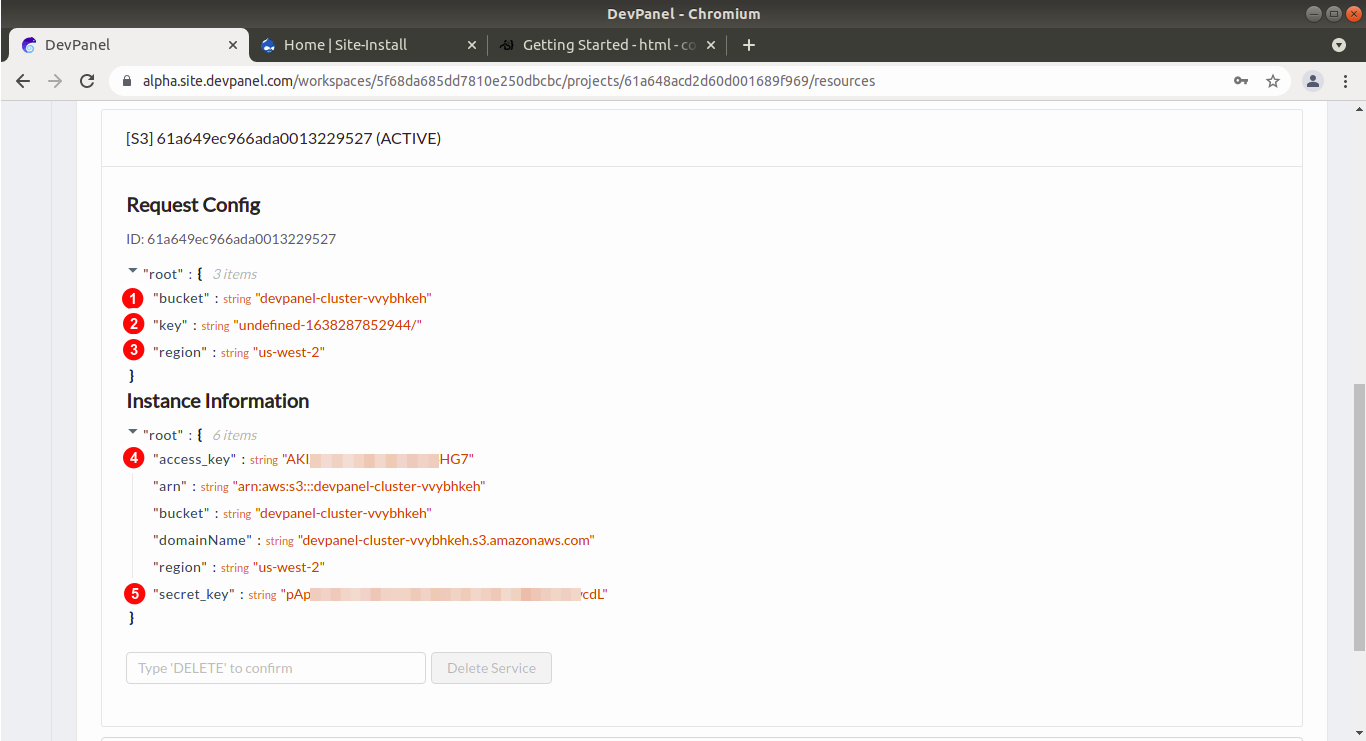Viewport: 1366px width, 741px height.
Task: Switch to Home | Site-Install tab
Action: tap(345, 45)
